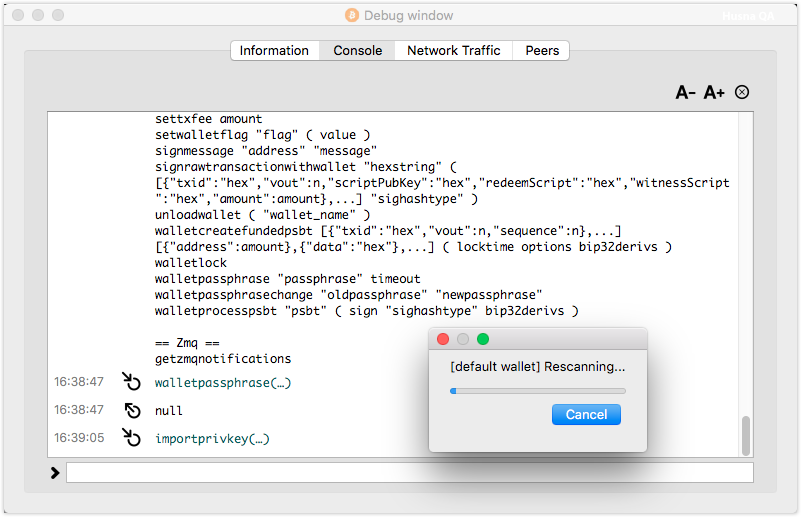Click the command icon beside importprivkey(…)
Screen dimensions: 802x518
tap(131, 437)
